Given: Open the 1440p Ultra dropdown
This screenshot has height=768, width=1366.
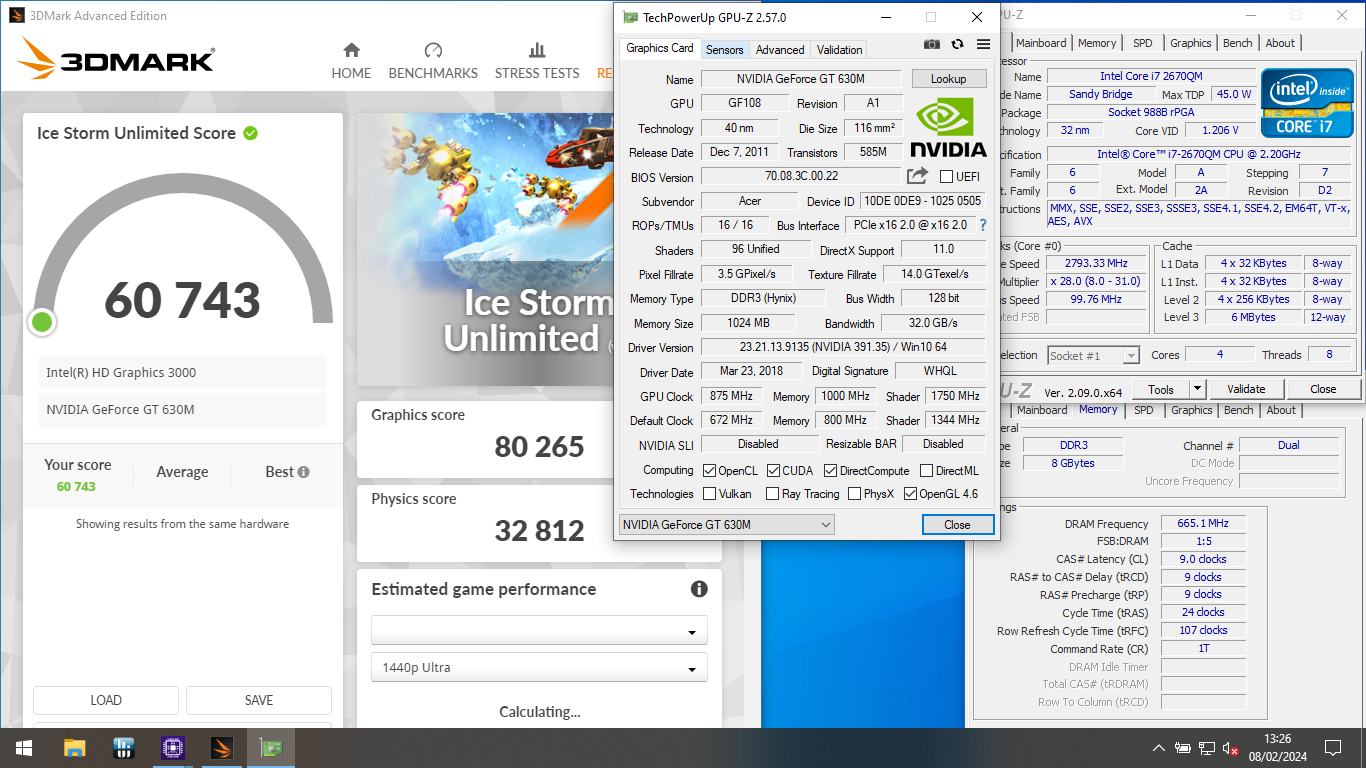Looking at the screenshot, I should click(539, 668).
